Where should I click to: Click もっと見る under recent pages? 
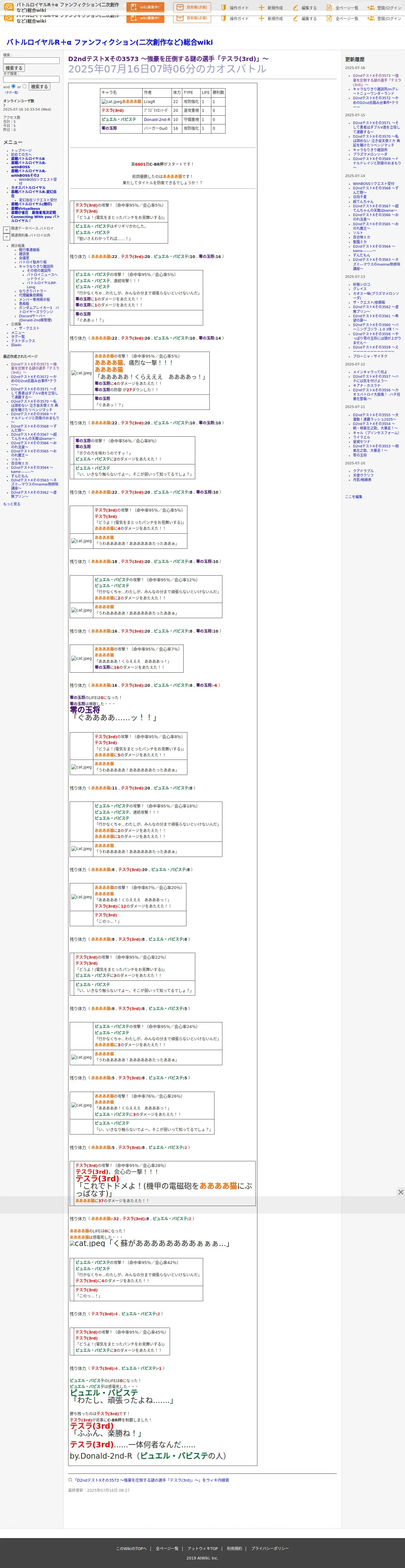click(12, 504)
